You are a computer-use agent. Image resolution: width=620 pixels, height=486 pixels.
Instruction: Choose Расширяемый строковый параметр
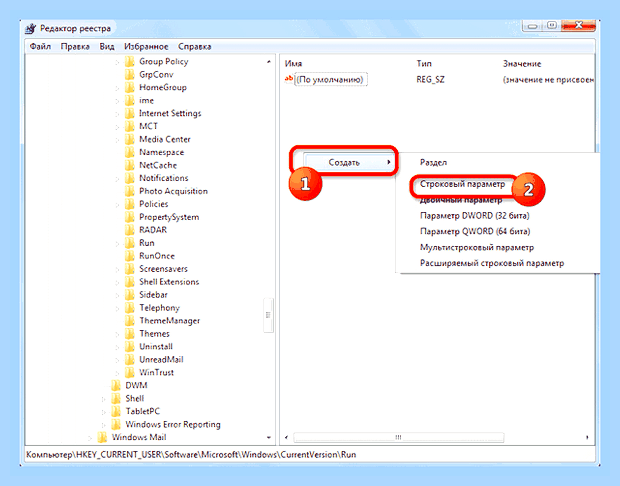pyautogui.click(x=492, y=263)
